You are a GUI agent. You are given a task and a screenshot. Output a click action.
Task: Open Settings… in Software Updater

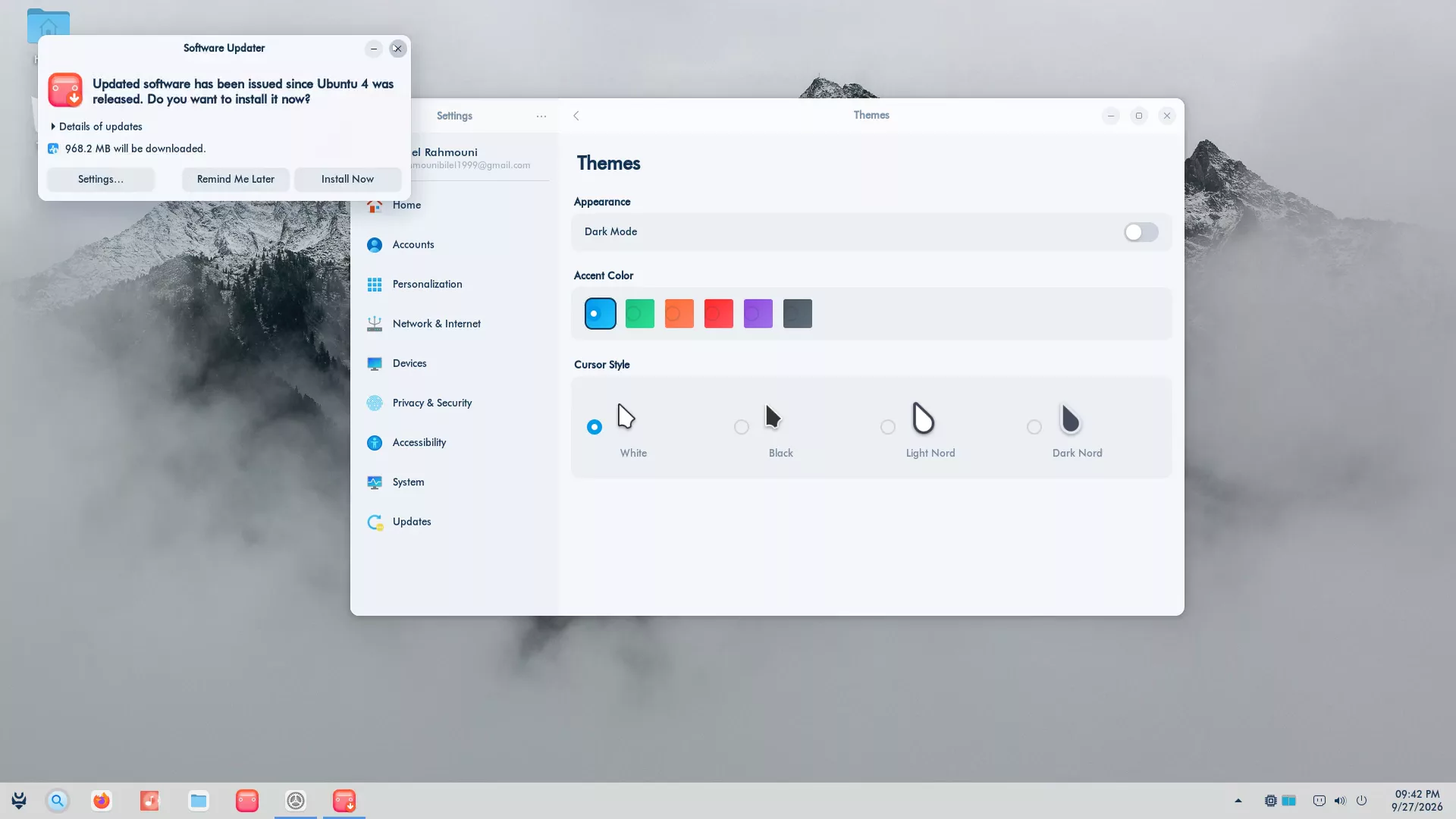click(101, 180)
